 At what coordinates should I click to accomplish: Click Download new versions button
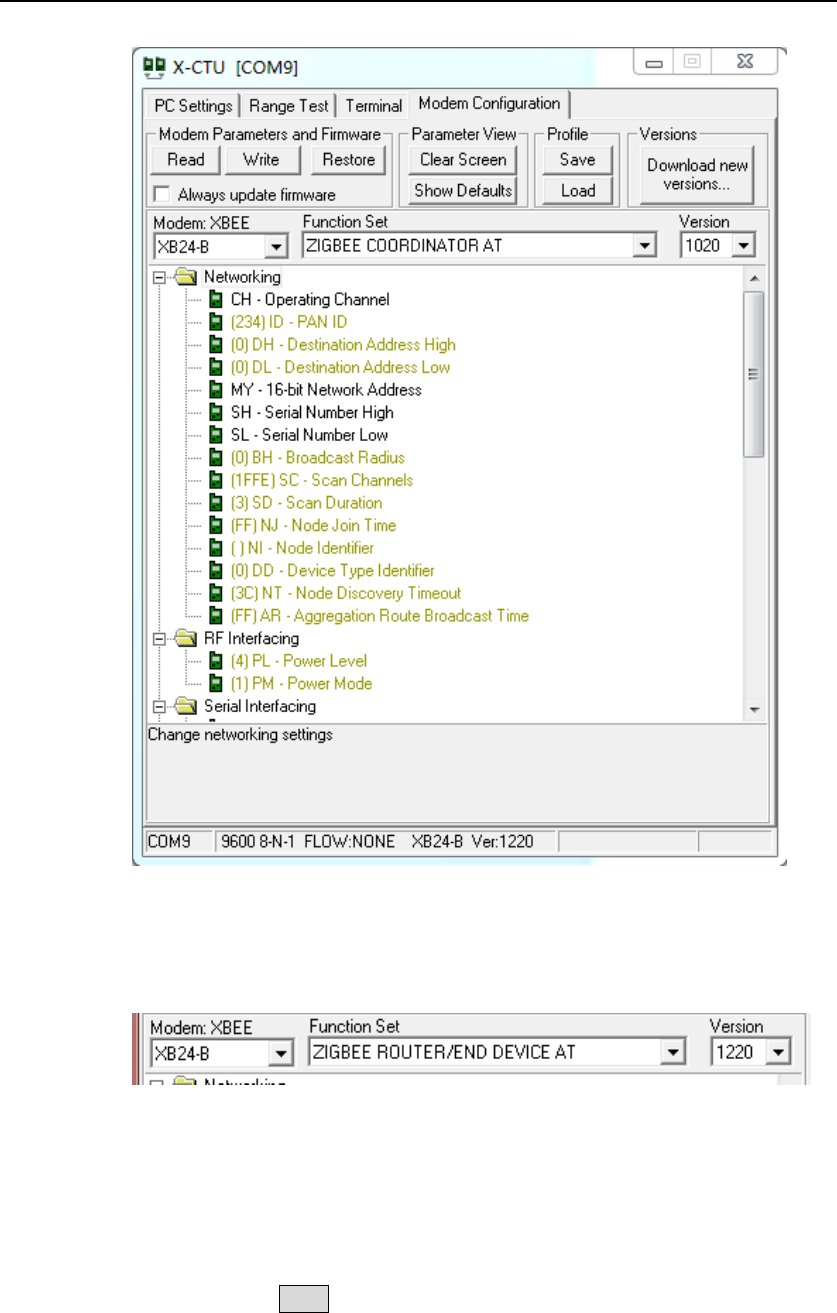698,176
